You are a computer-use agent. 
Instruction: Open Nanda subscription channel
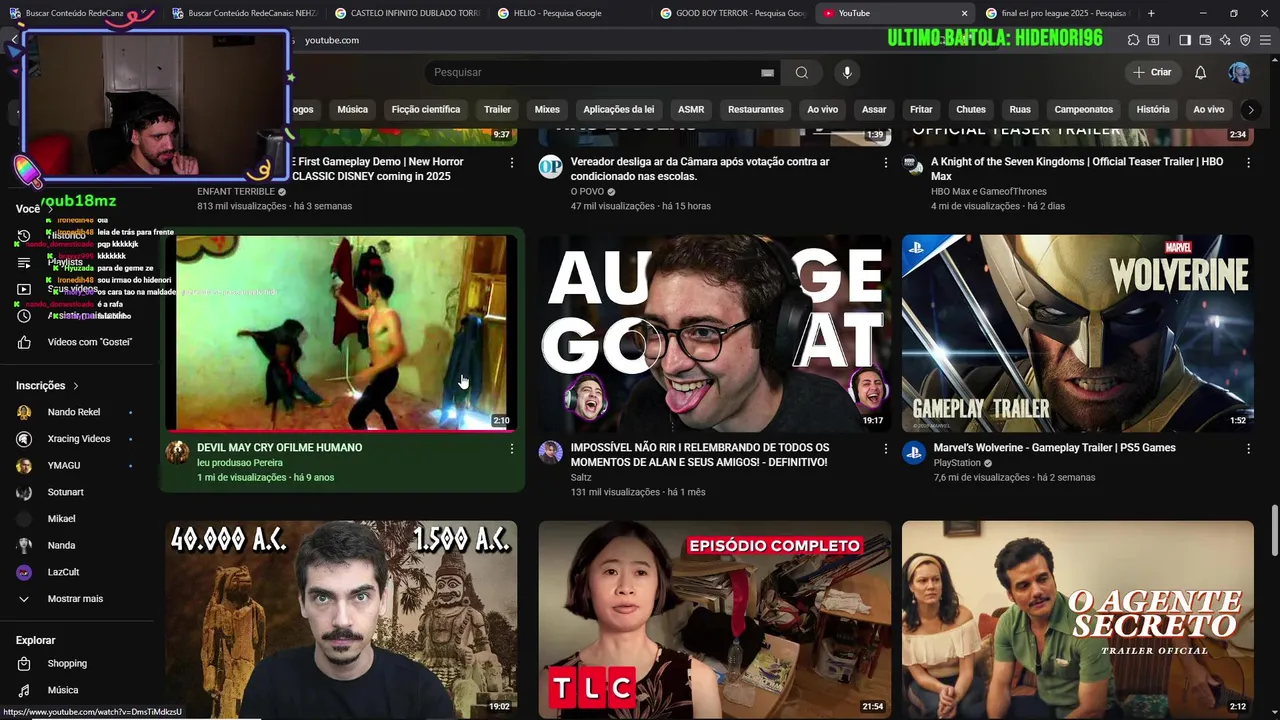(61, 545)
